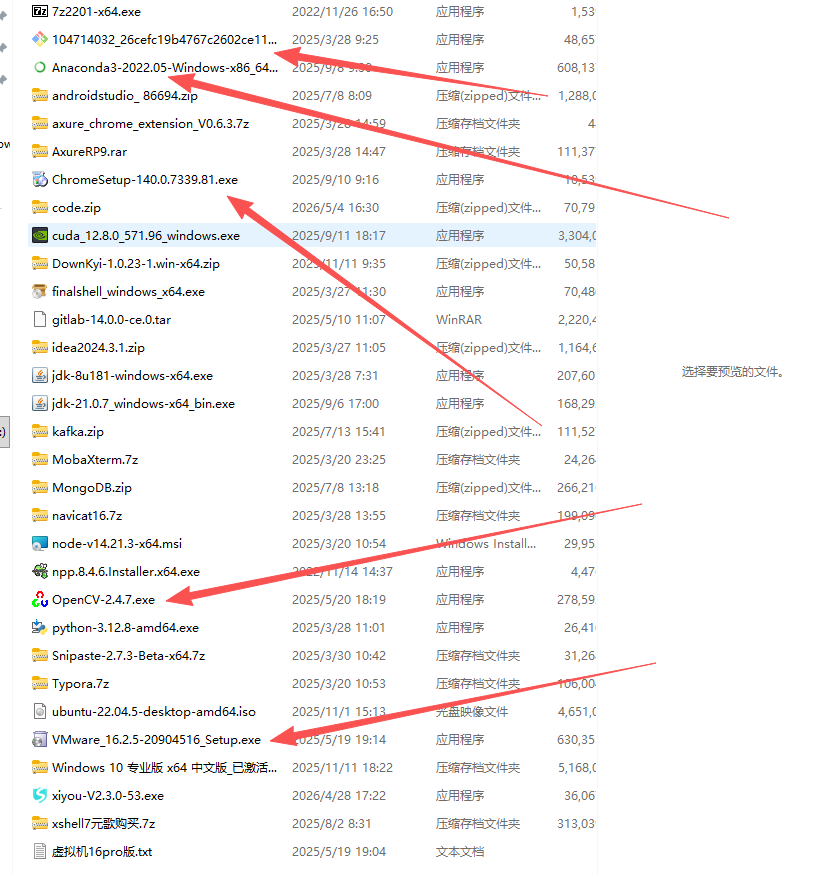This screenshot has height=875, width=832.
Task: Click the 光盘映像文件 type cell for ubuntu iso
Action: (x=472, y=711)
